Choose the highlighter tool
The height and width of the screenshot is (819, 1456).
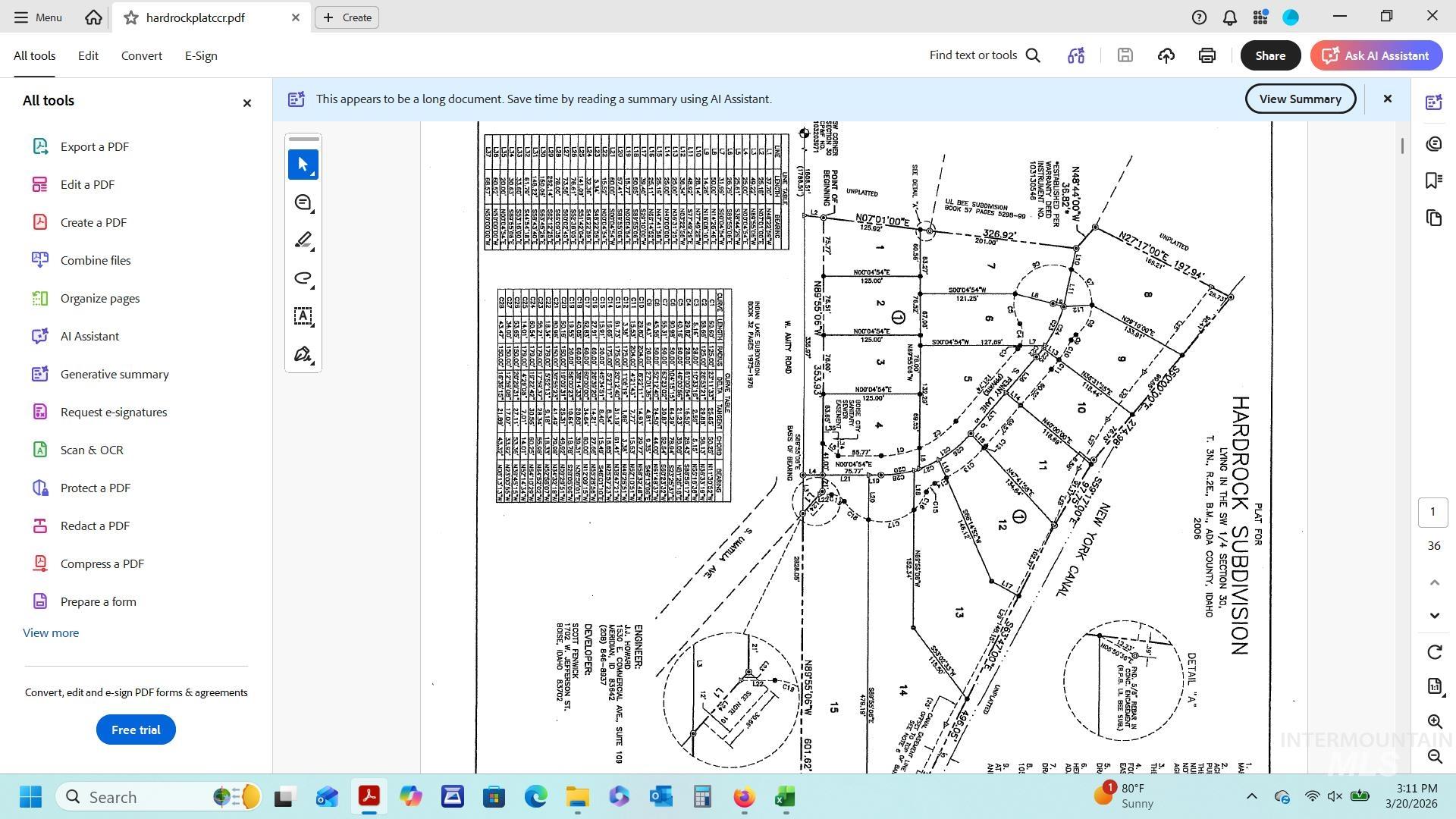(x=303, y=240)
